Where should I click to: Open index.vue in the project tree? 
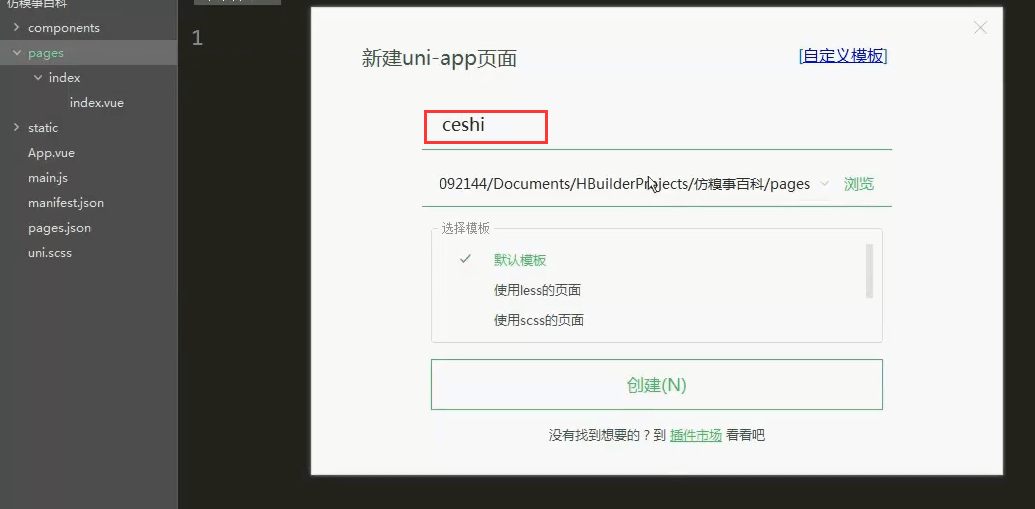(x=97, y=103)
